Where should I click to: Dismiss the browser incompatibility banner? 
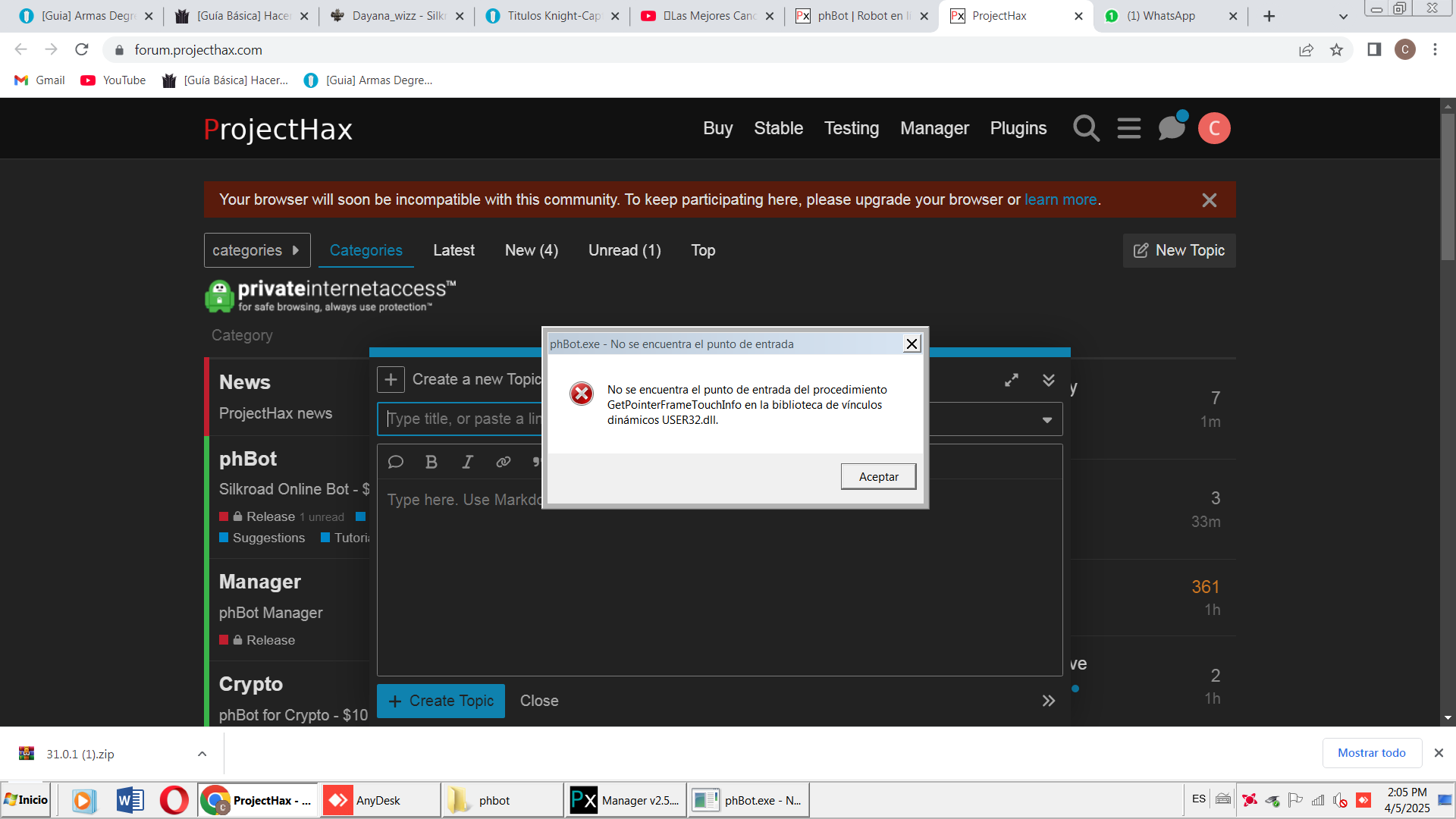point(1209,200)
